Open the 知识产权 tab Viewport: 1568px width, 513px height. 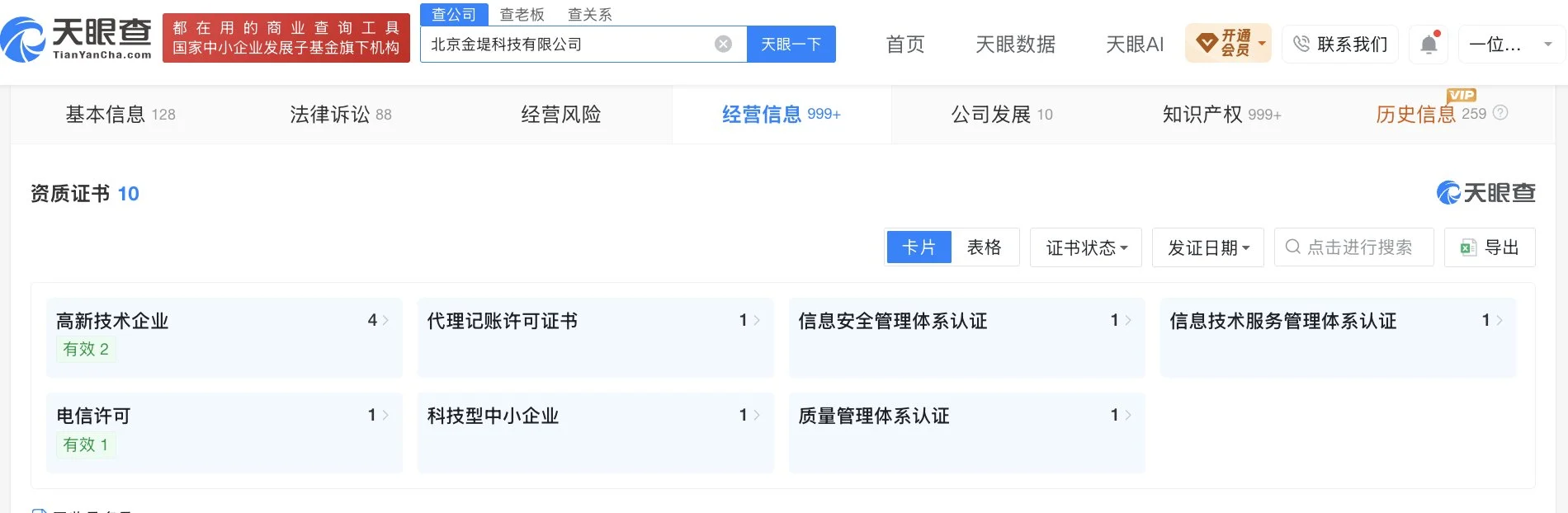click(x=1221, y=114)
